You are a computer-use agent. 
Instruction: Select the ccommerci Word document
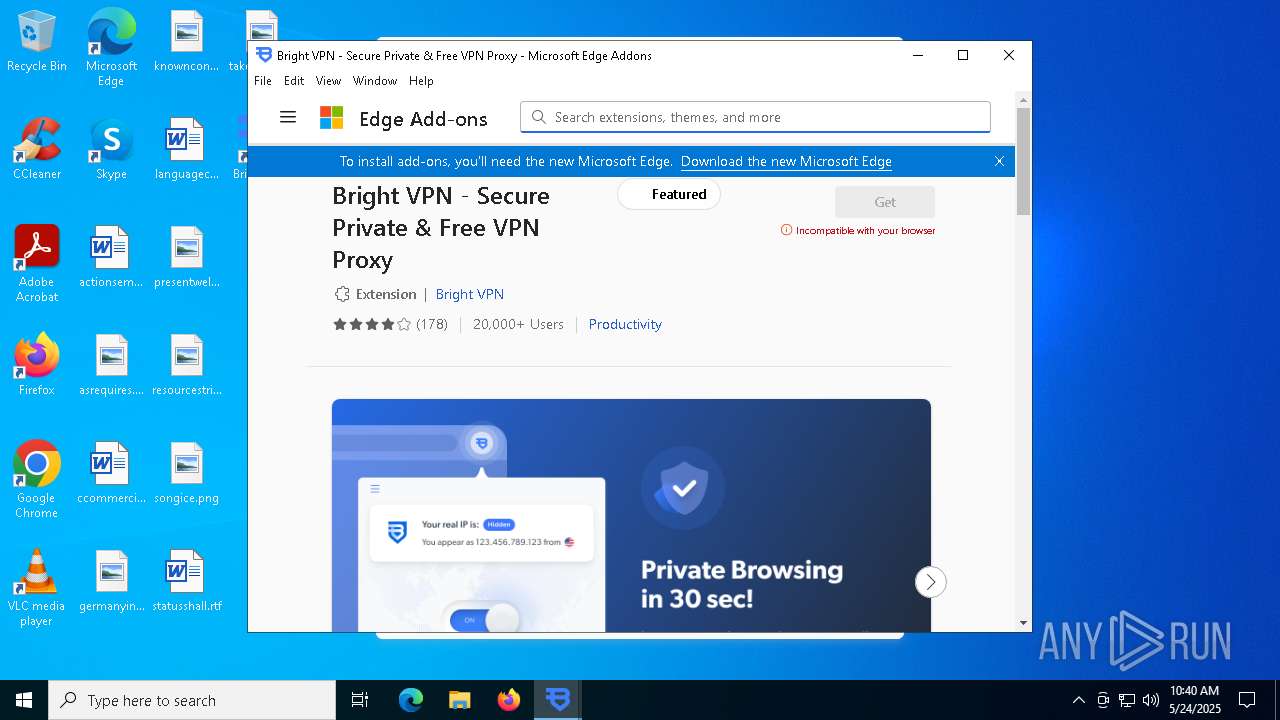click(x=111, y=474)
